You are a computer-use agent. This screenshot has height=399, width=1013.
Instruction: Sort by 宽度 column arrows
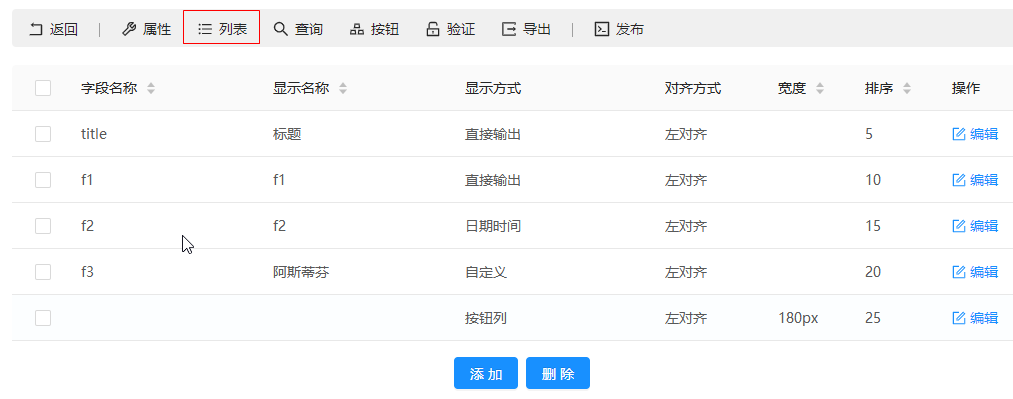pyautogui.click(x=820, y=88)
